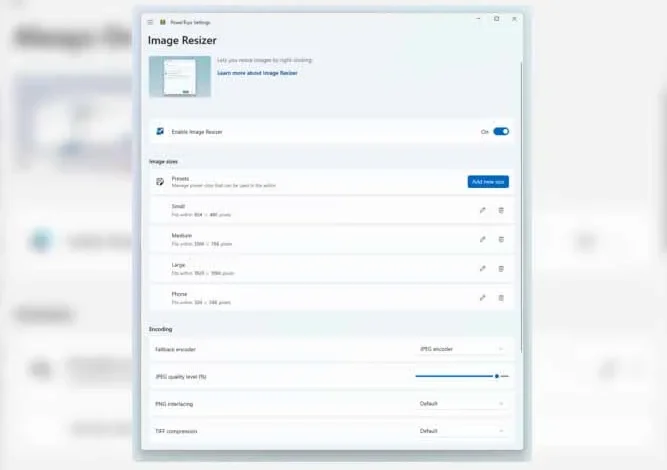Delete the Medium preset
Viewport: 667px width, 470px height.
point(501,239)
